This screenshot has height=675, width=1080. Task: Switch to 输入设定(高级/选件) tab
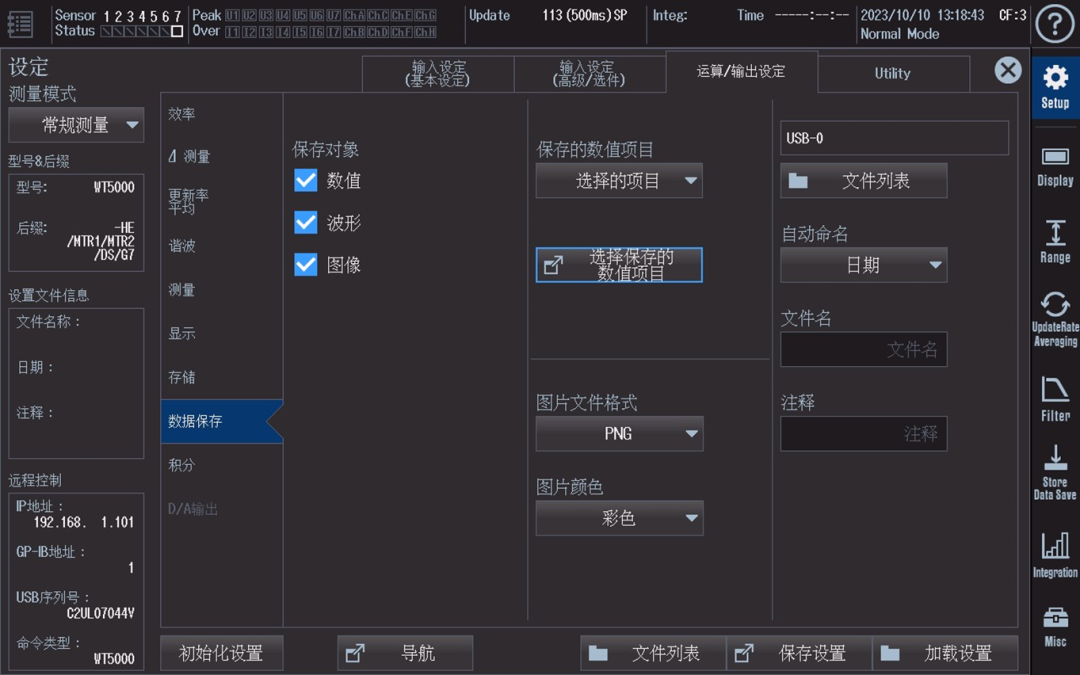(590, 74)
